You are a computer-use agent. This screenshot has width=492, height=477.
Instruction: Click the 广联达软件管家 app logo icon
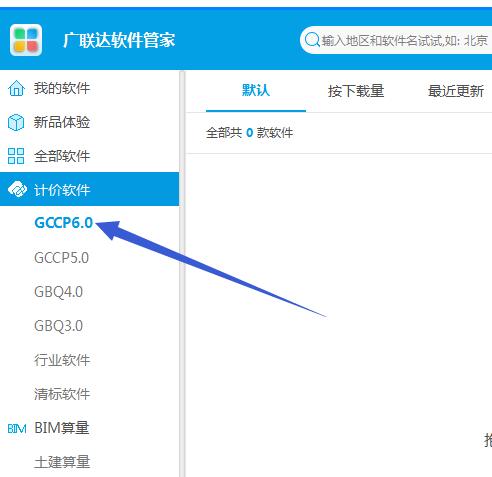[26, 40]
